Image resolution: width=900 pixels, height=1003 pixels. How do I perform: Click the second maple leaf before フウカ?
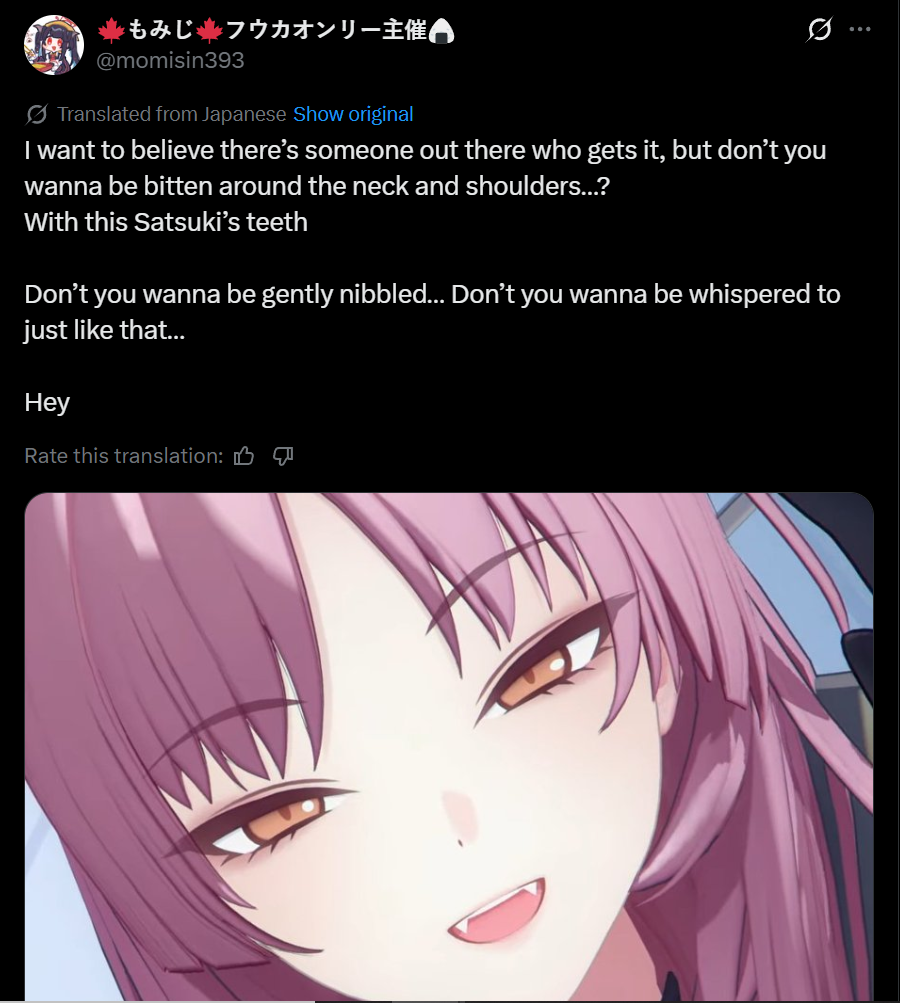coord(209,30)
